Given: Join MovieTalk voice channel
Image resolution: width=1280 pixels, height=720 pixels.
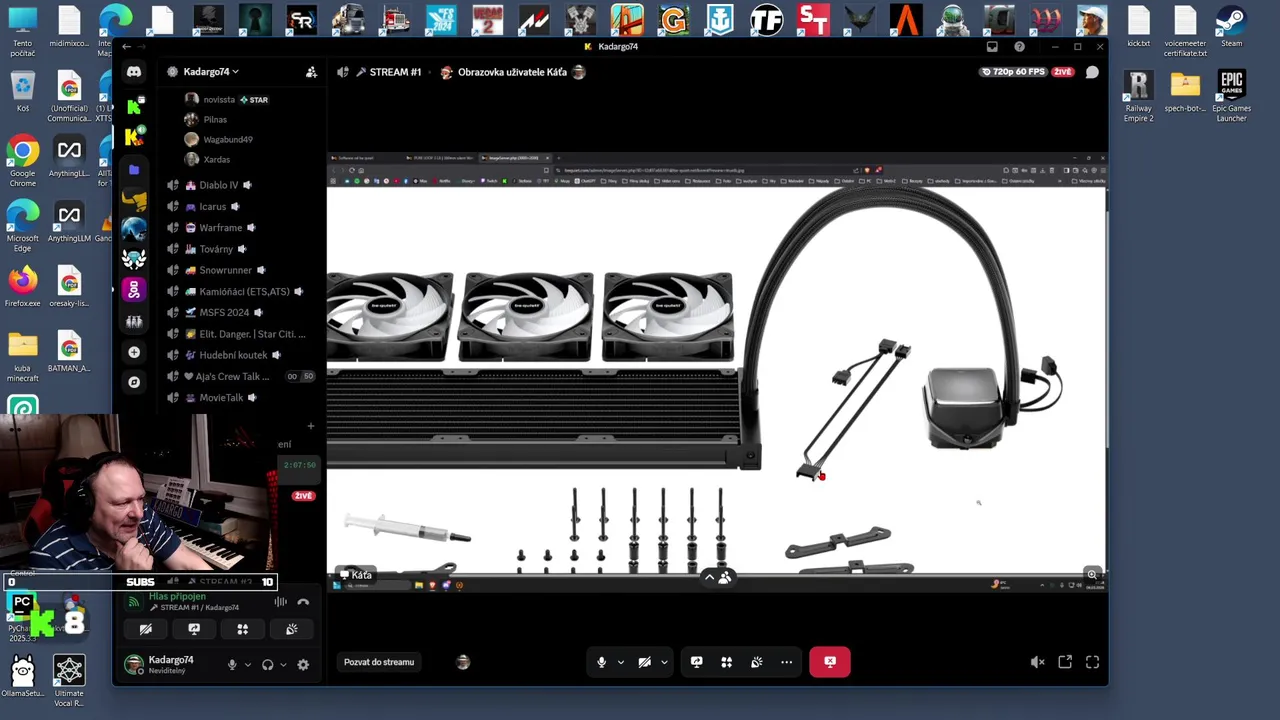Looking at the screenshot, I should point(220,398).
